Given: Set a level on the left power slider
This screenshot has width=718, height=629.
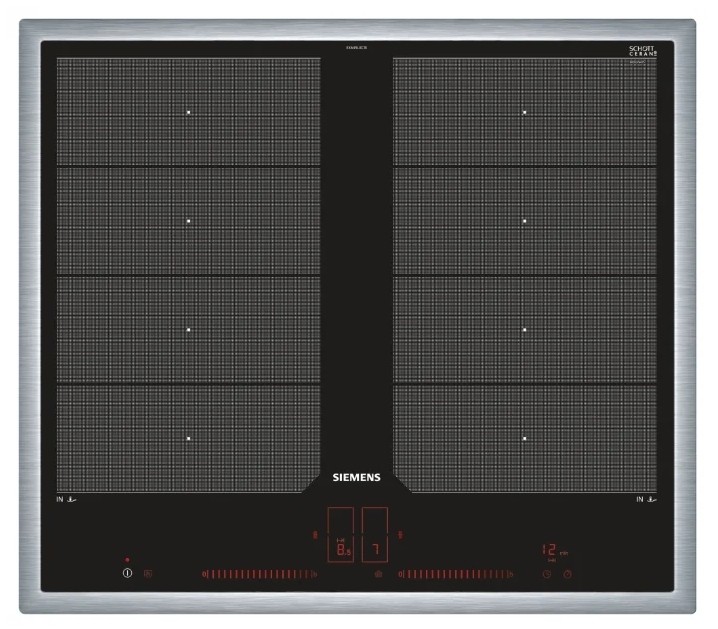Looking at the screenshot, I should (260, 574).
